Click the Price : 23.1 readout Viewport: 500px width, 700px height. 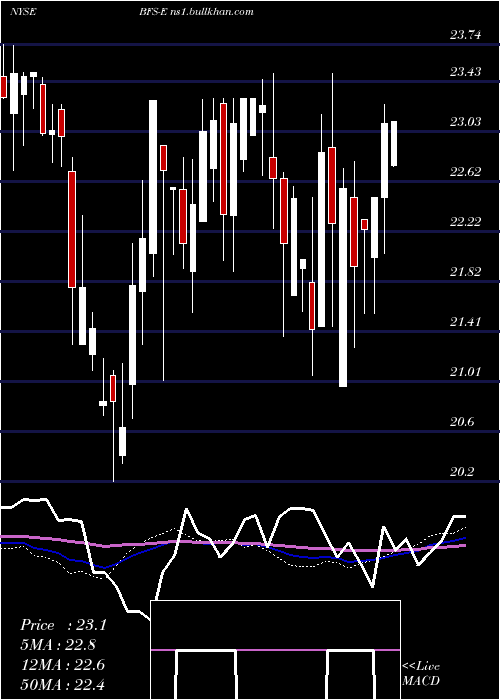(x=63, y=625)
